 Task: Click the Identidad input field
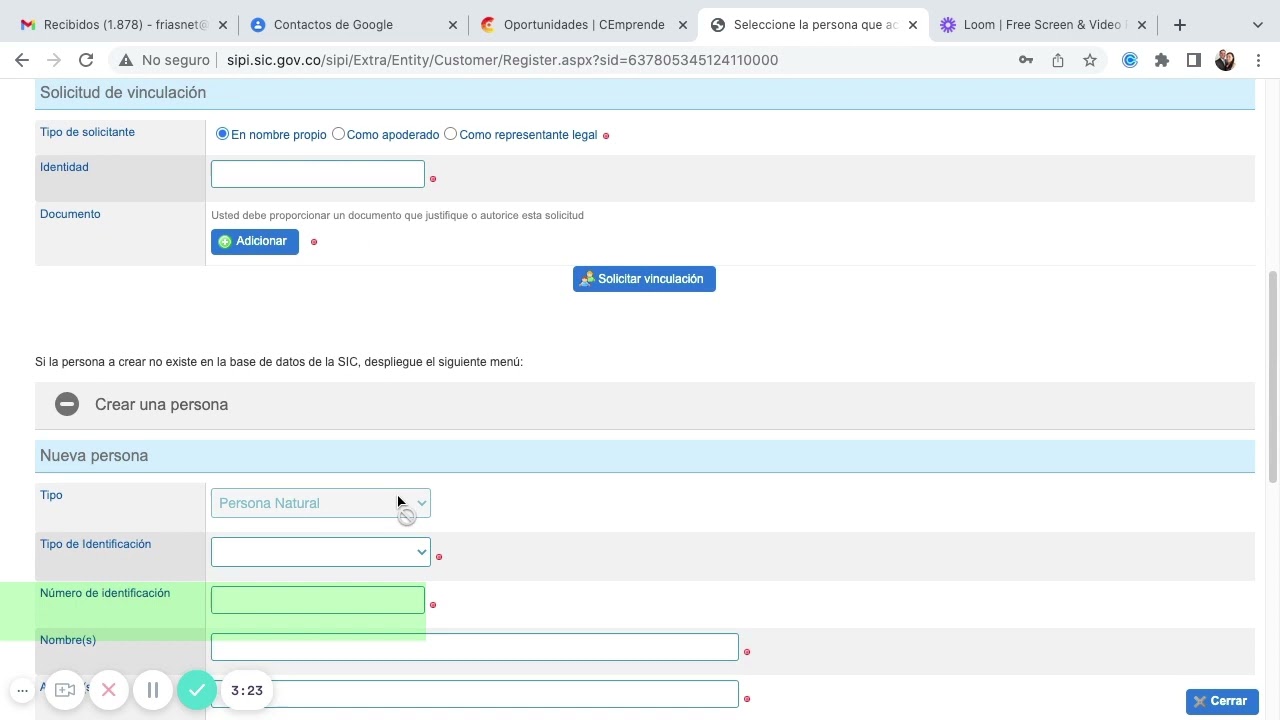[318, 174]
